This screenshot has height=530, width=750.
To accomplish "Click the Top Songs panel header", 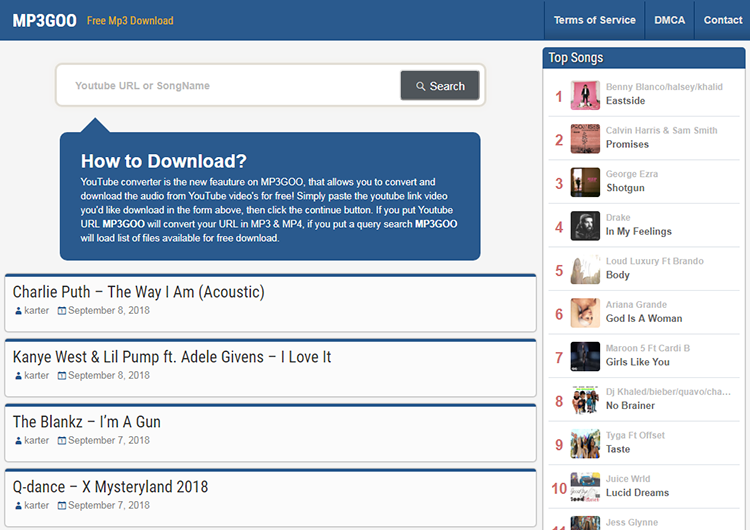I will point(644,58).
